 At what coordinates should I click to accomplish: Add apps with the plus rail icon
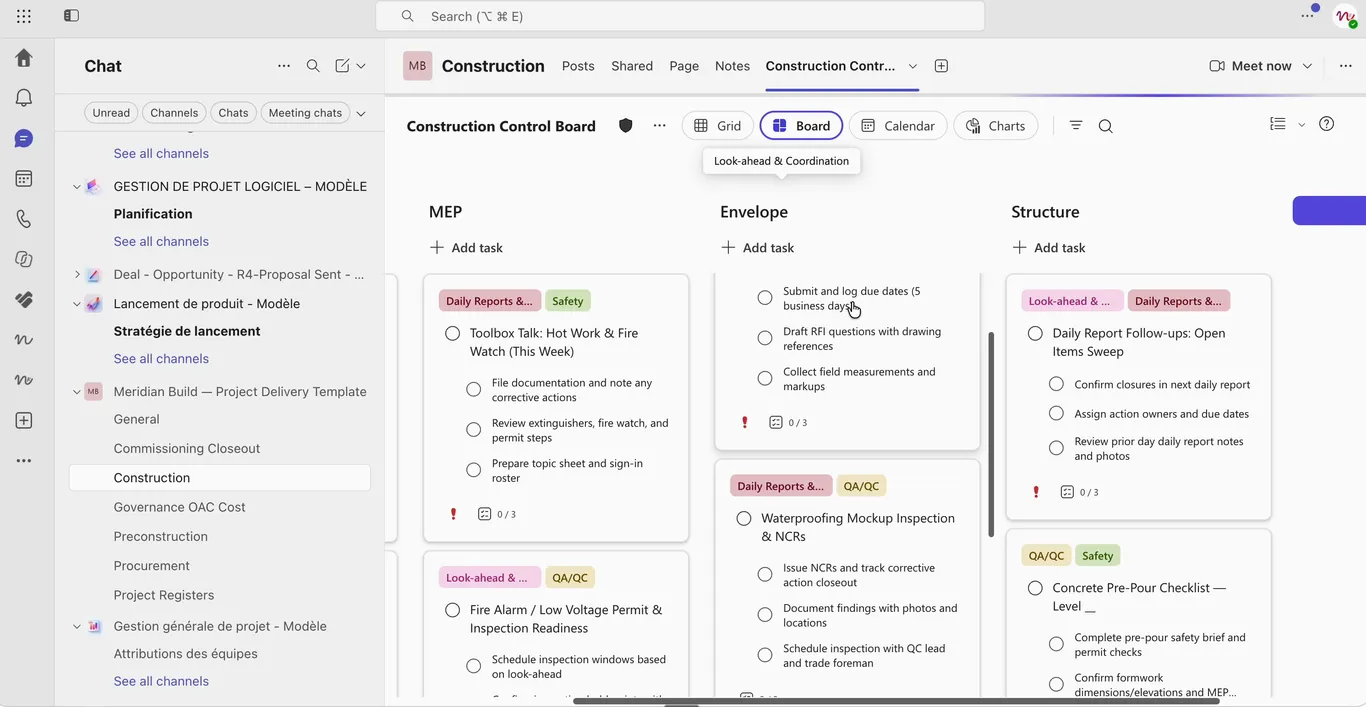[x=24, y=420]
